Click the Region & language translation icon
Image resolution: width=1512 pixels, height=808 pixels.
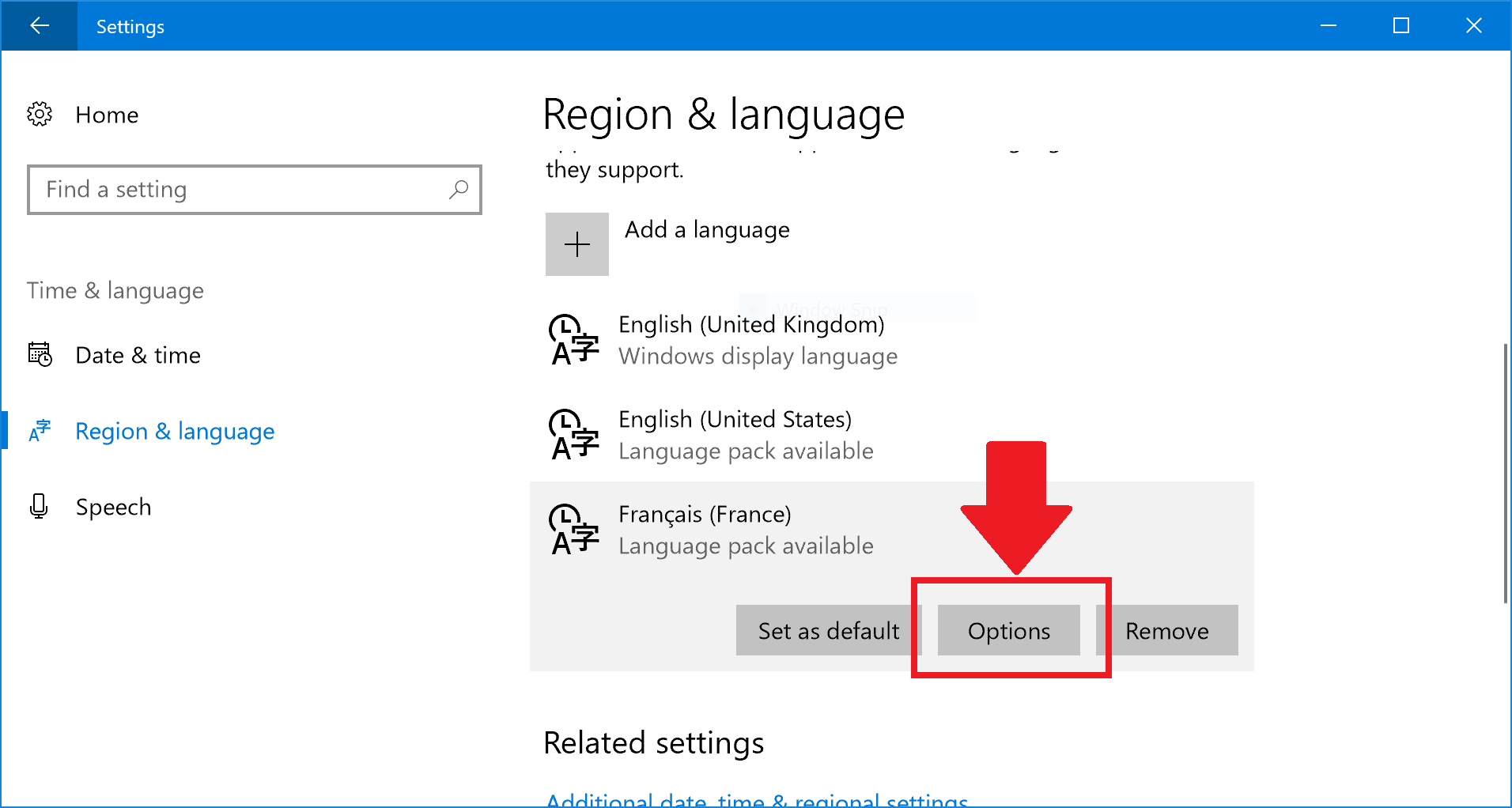pos(39,430)
